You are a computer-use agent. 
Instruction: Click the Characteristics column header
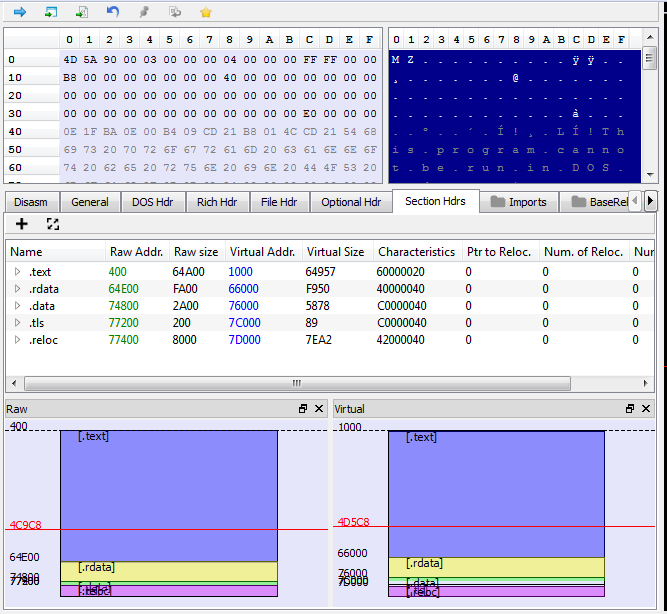pos(417,252)
